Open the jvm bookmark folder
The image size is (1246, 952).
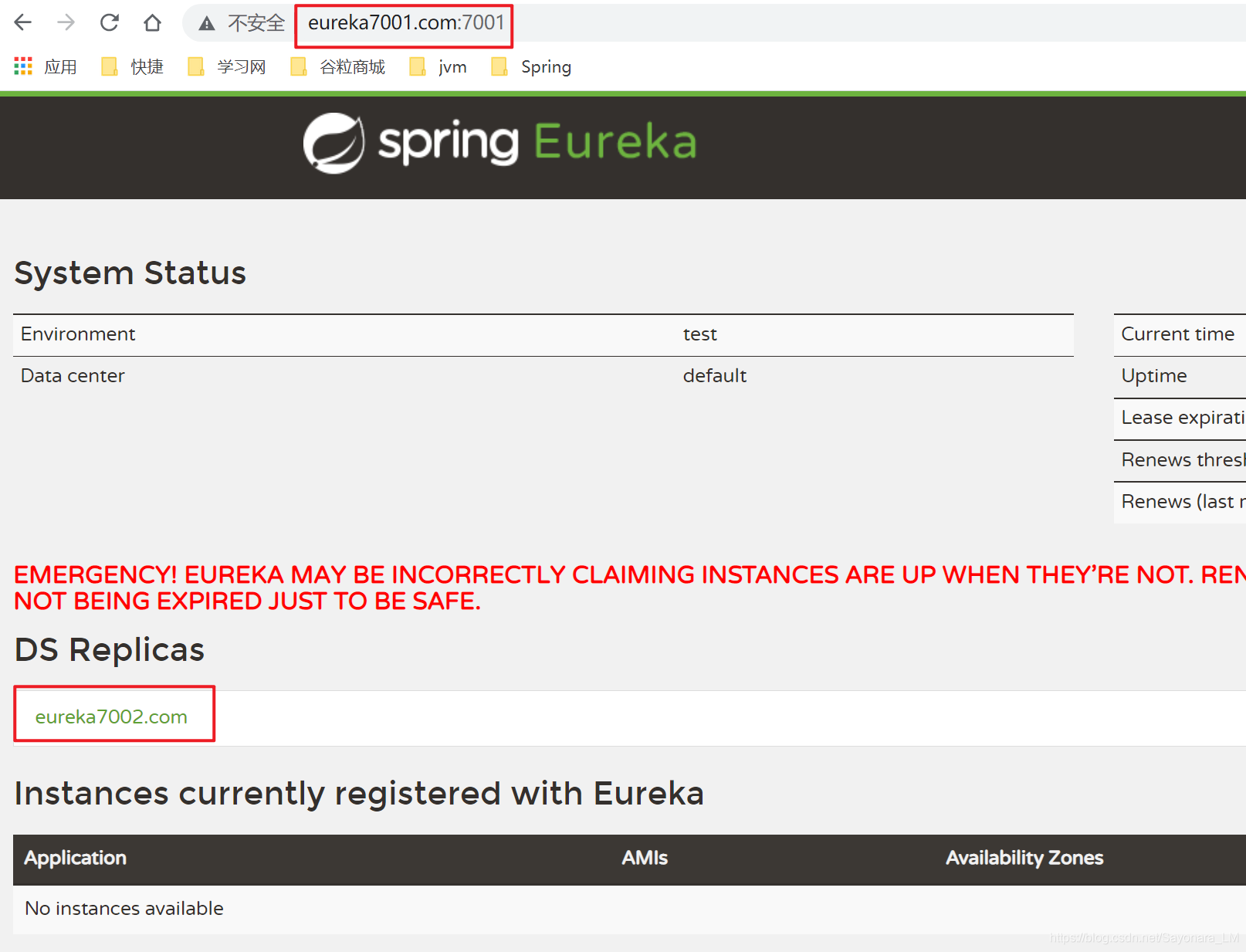click(x=438, y=67)
